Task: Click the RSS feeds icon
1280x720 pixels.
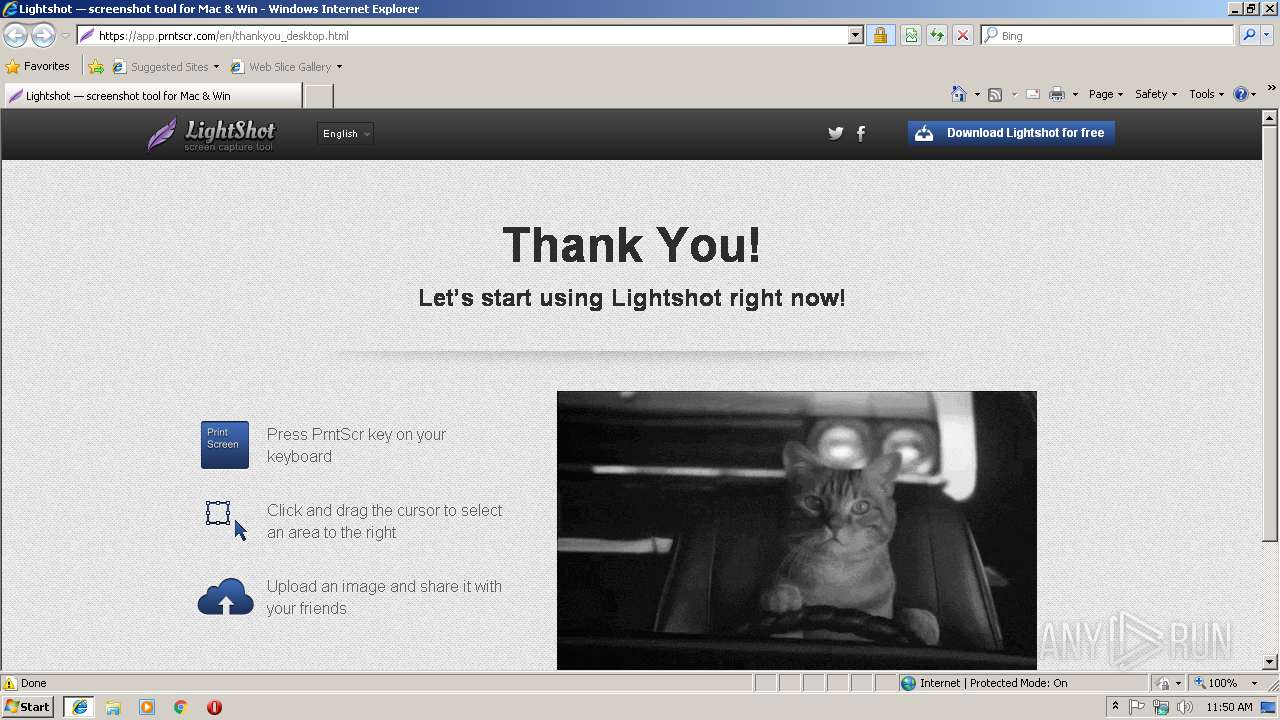Action: [x=995, y=94]
